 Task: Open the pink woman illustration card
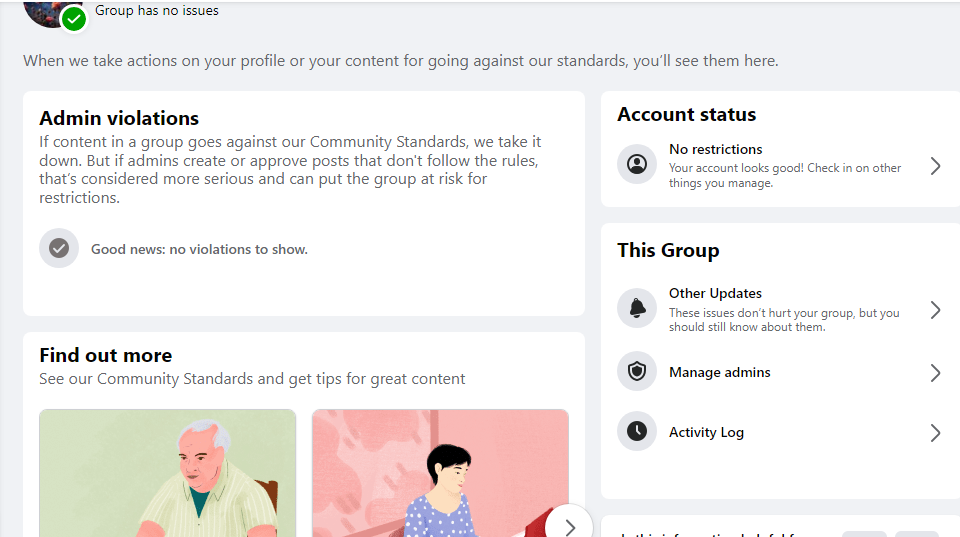pyautogui.click(x=440, y=473)
